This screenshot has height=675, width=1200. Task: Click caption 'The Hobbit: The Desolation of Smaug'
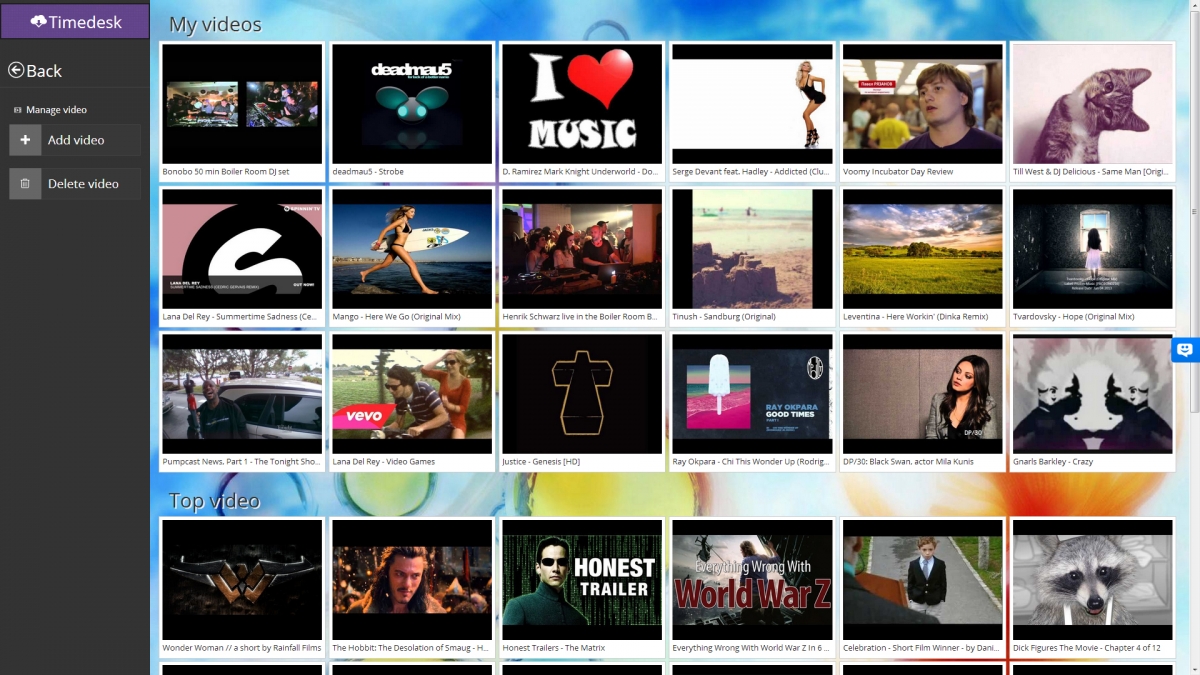[x=410, y=648]
